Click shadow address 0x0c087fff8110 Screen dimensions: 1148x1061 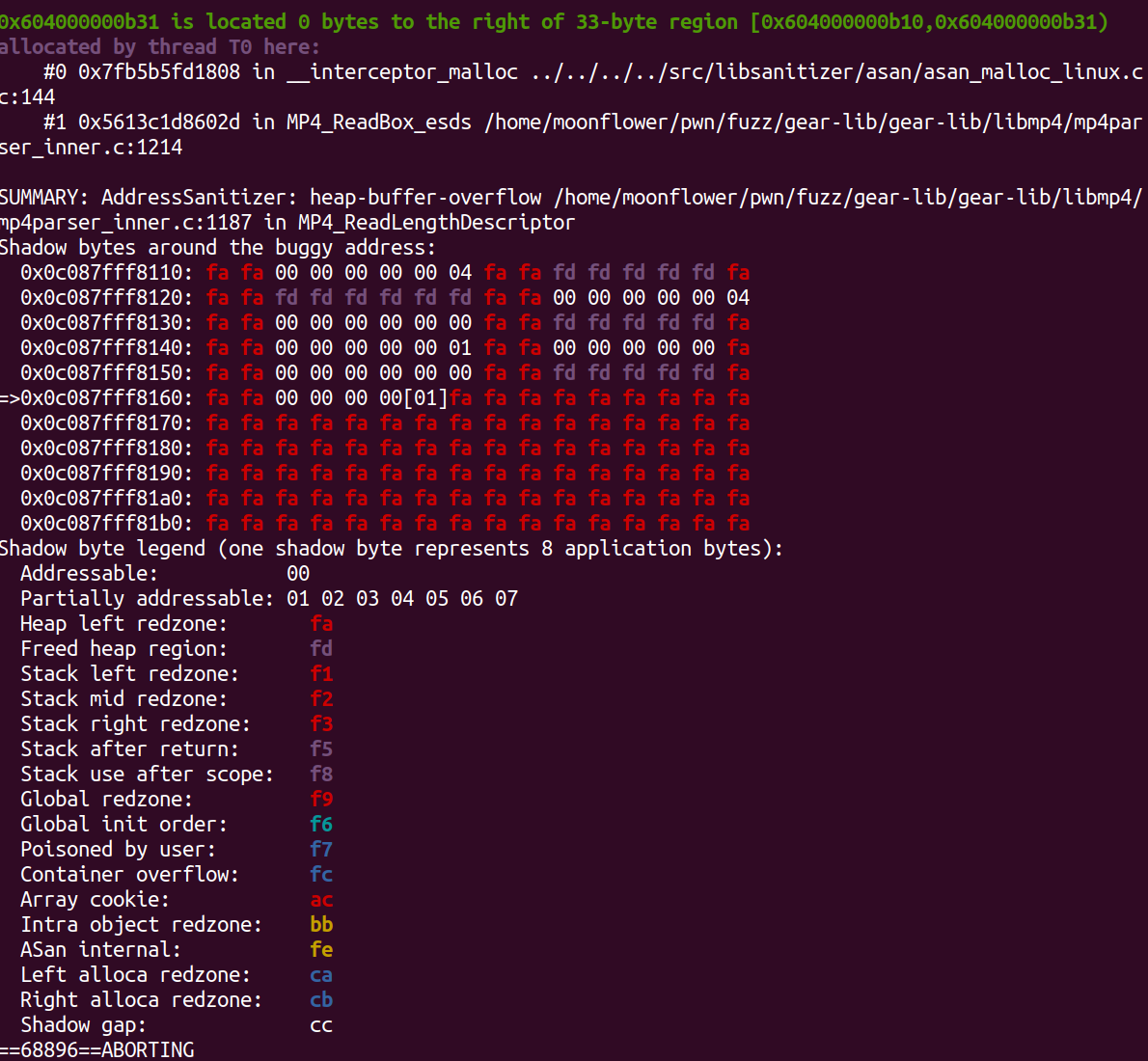107,273
